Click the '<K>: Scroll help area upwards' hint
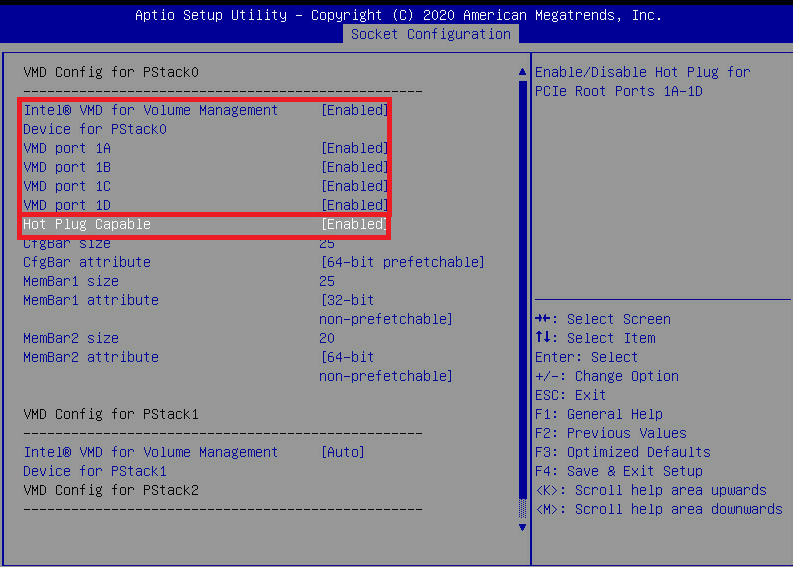Viewport: 793px width, 567px height. pos(651,490)
